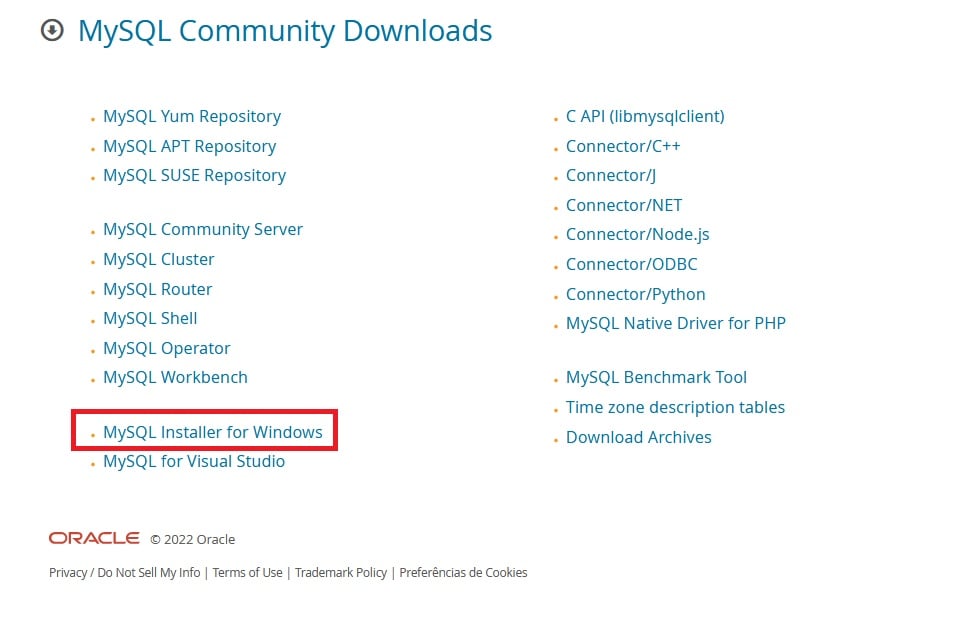Visit Connector/NET link
Image resolution: width=980 pixels, height=621 pixels.
(624, 206)
